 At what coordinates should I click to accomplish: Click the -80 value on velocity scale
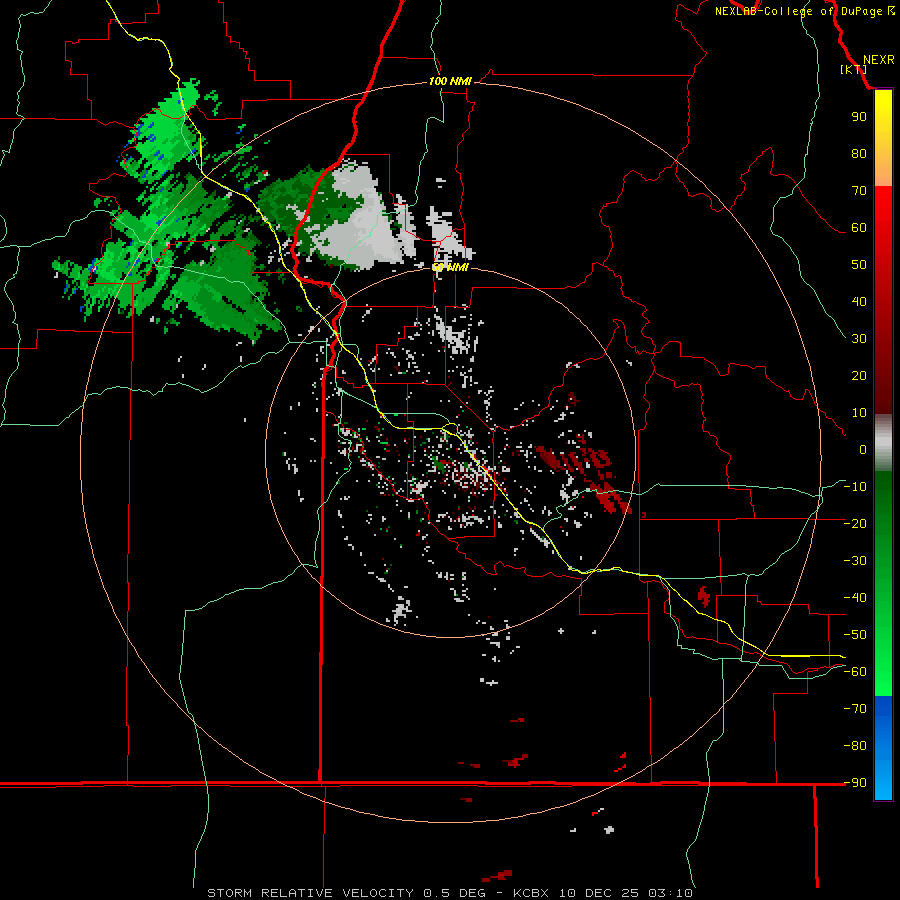click(855, 746)
